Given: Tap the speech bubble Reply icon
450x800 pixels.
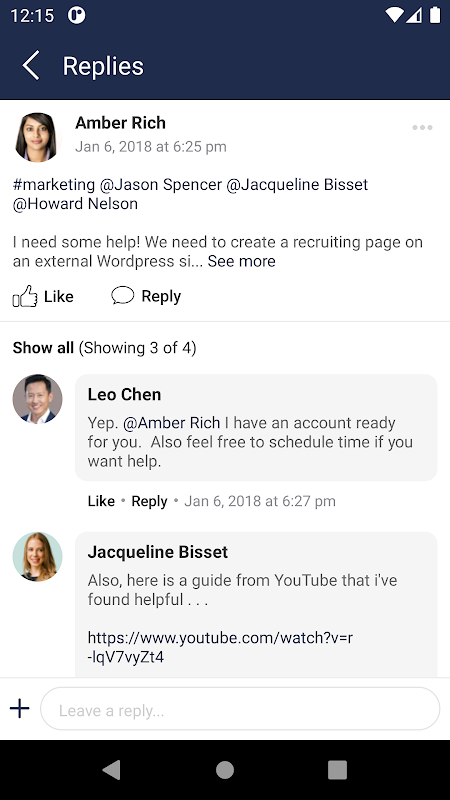Looking at the screenshot, I should coord(122,295).
